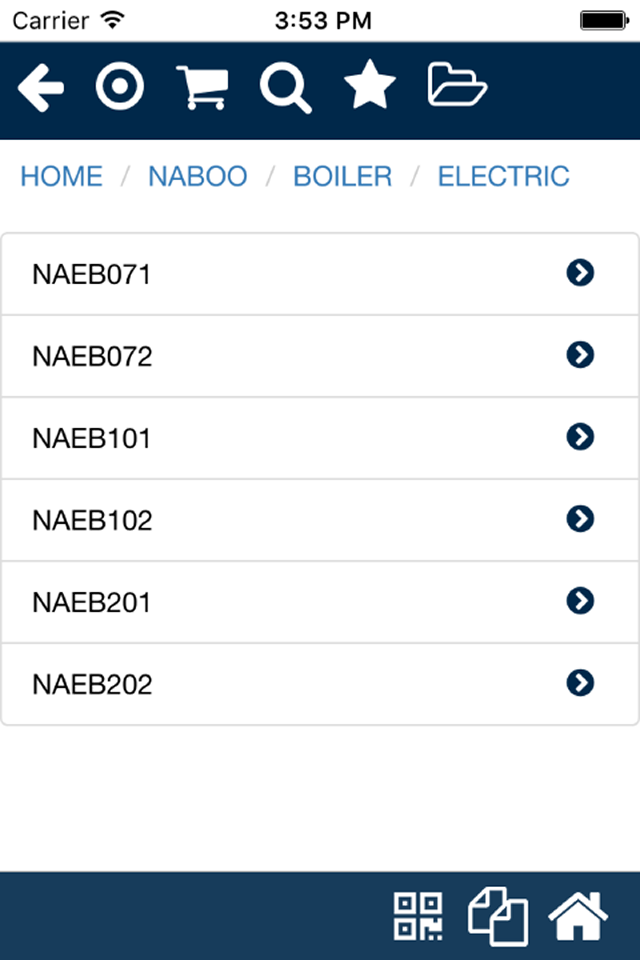Open the NAEB201 list item
The image size is (640, 960).
320,602
